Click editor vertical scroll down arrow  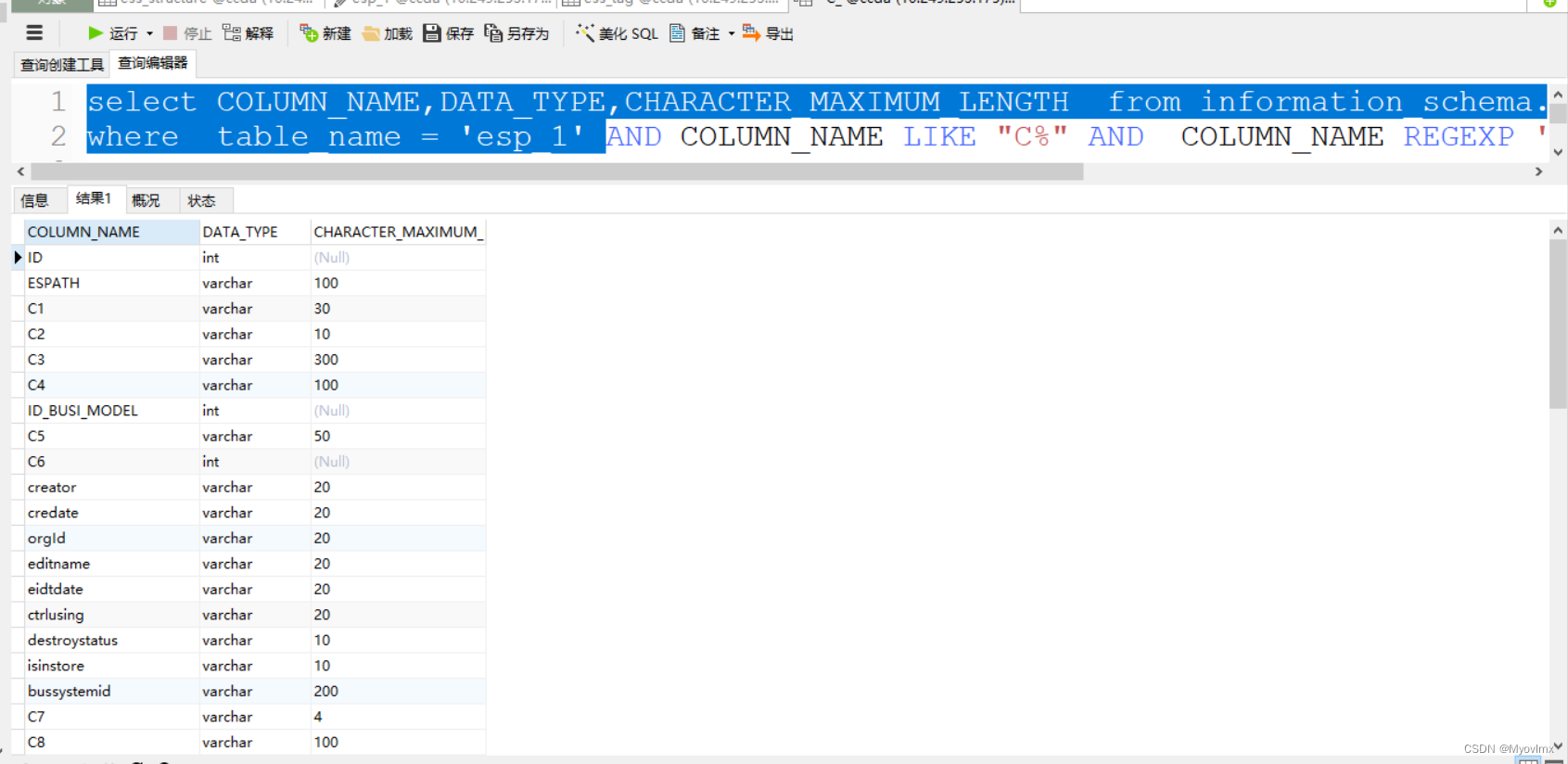pyautogui.click(x=1558, y=152)
